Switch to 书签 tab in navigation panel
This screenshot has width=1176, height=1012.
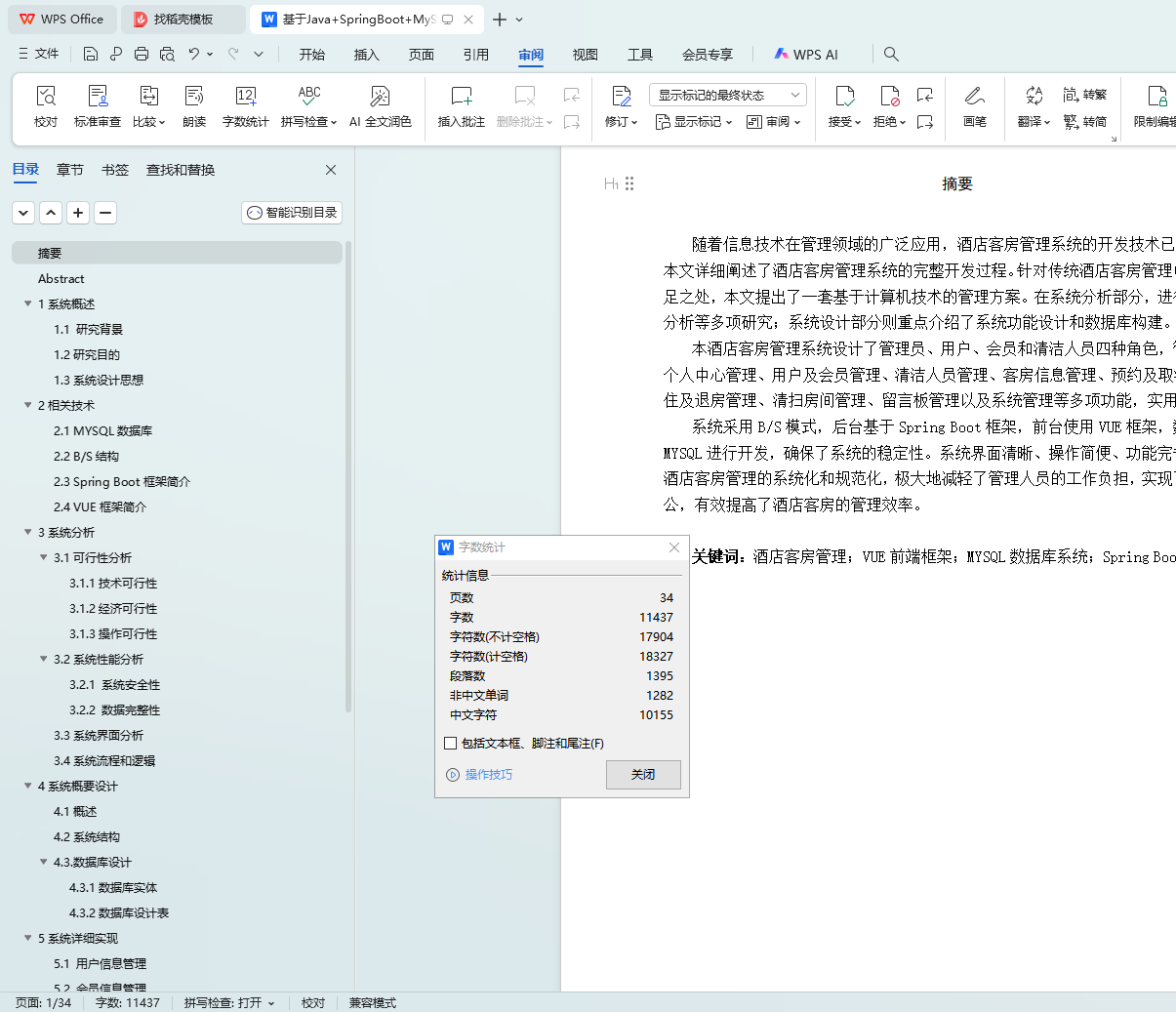[115, 170]
